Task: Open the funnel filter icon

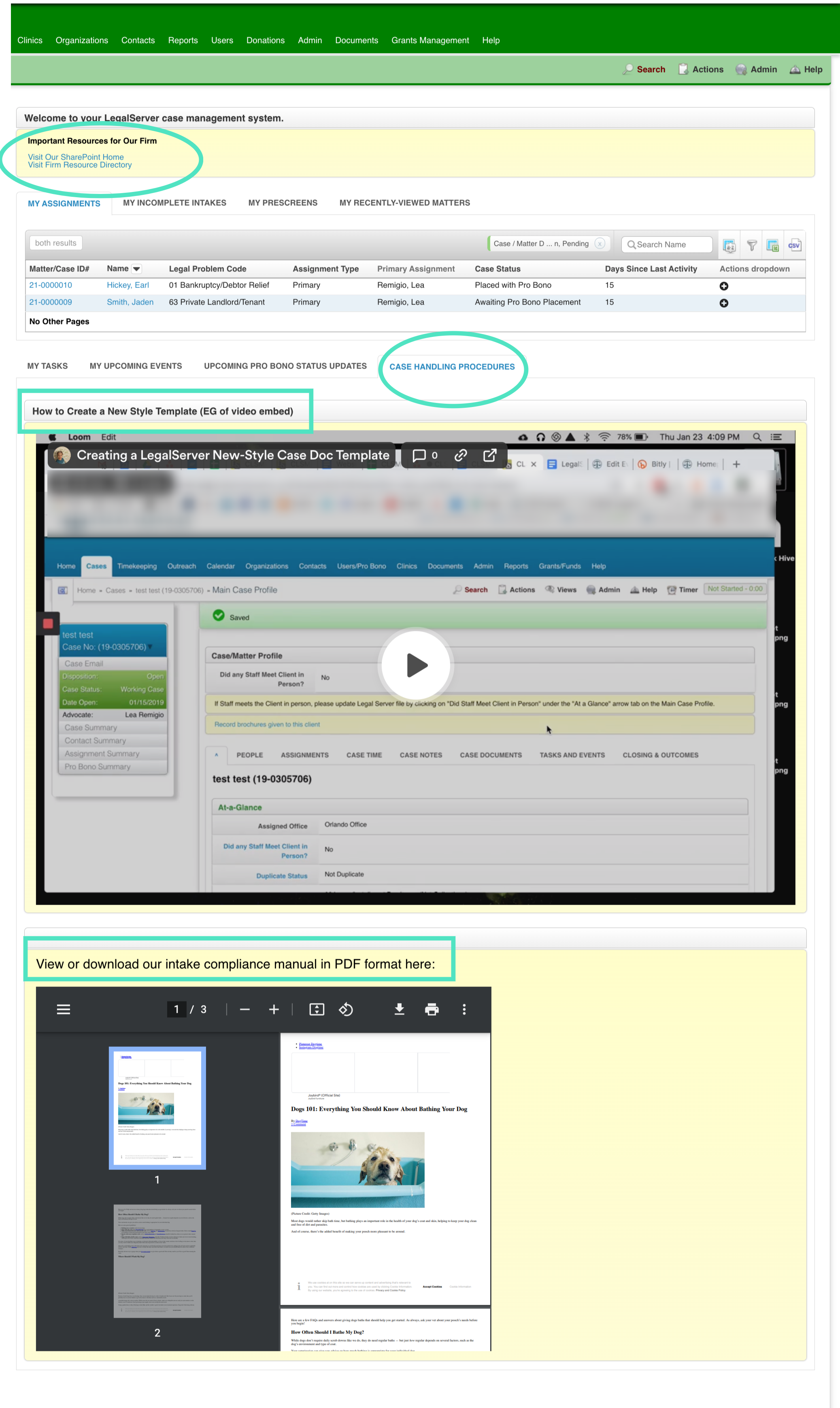Action: pyautogui.click(x=751, y=245)
